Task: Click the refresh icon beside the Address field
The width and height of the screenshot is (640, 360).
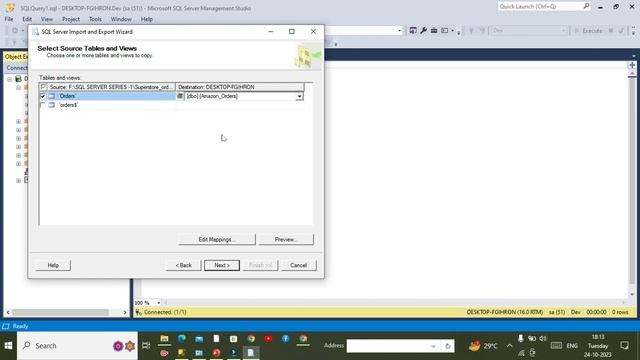Action: tap(448, 346)
